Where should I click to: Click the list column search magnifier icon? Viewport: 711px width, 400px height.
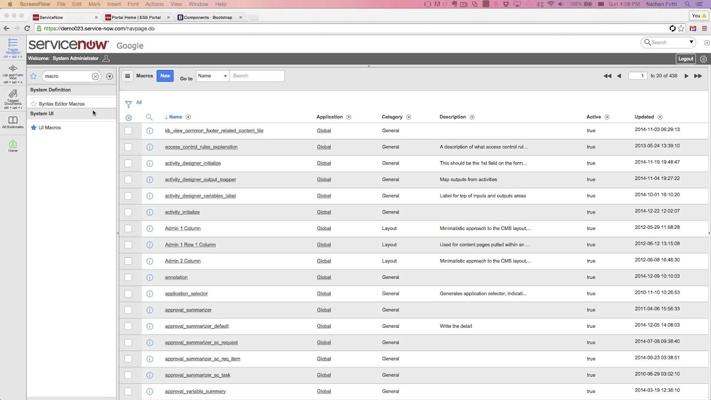click(x=149, y=117)
